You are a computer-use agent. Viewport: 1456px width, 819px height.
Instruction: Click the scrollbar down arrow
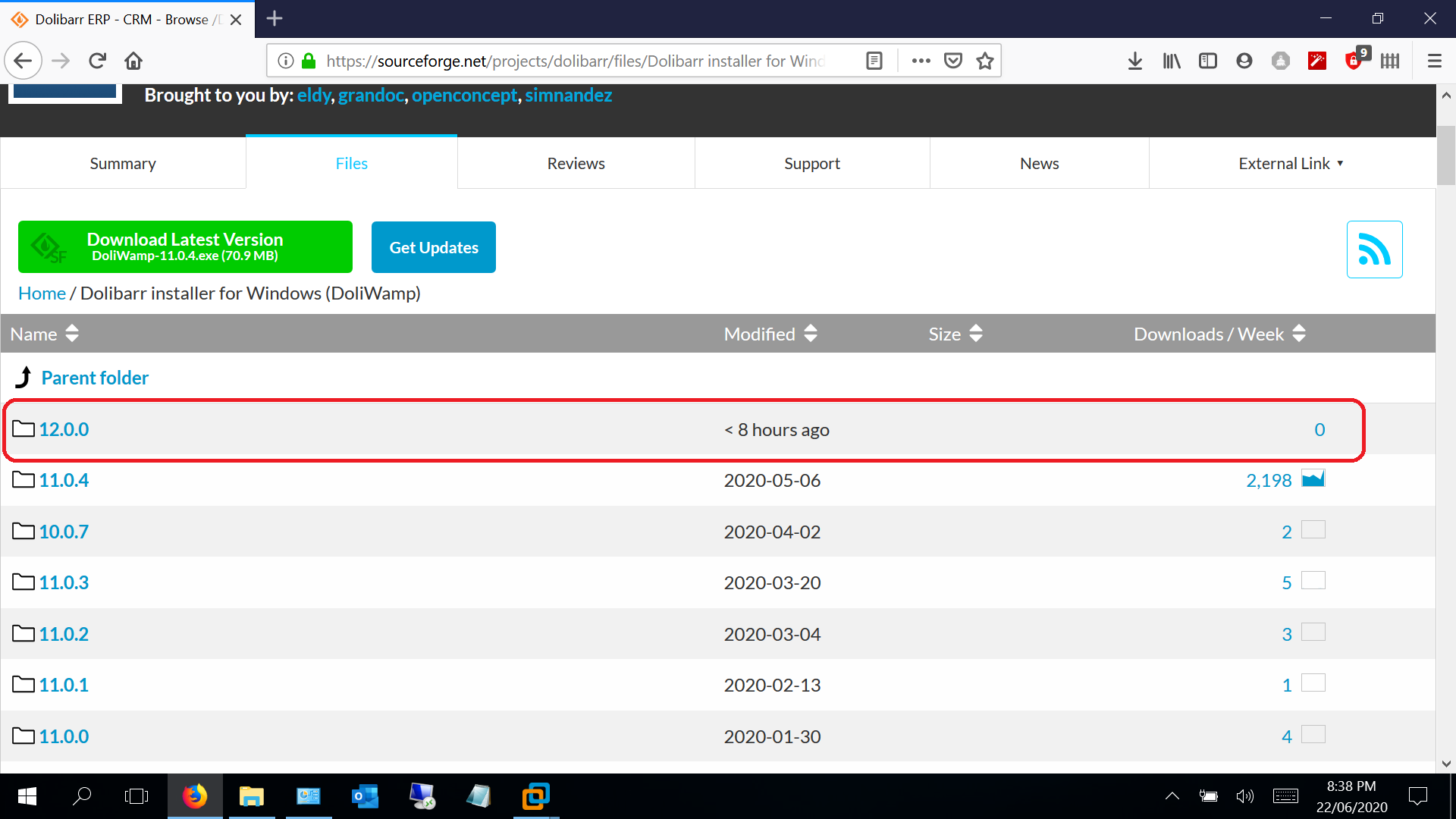(1445, 764)
